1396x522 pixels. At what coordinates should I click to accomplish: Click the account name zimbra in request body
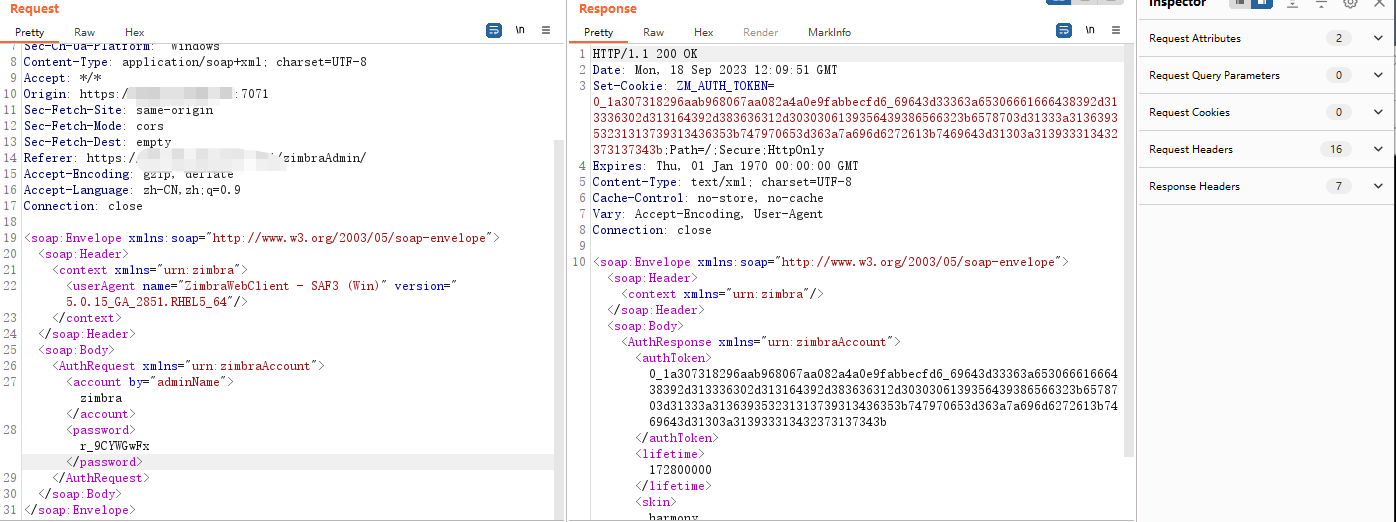tap(101, 398)
